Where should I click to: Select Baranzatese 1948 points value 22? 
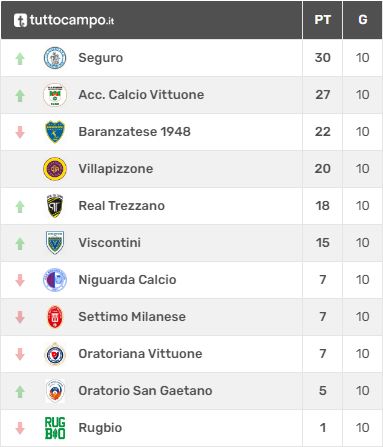(322, 132)
